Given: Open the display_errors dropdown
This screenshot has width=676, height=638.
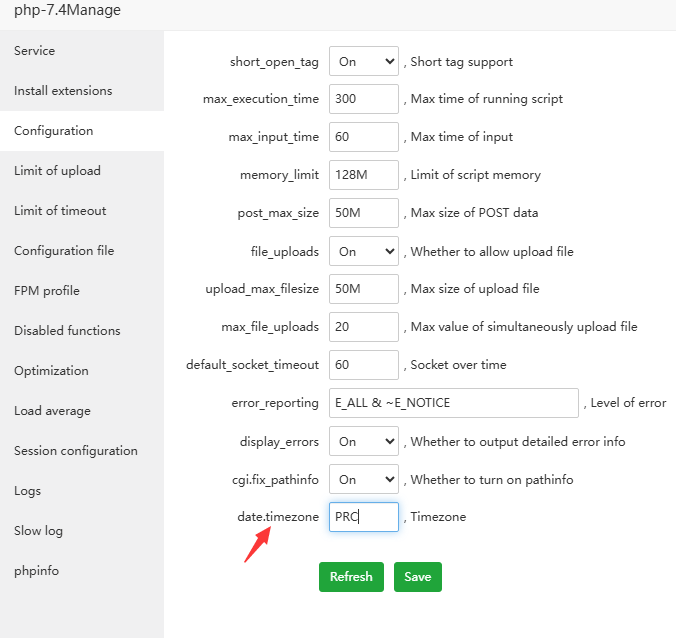Looking at the screenshot, I should [x=363, y=441].
